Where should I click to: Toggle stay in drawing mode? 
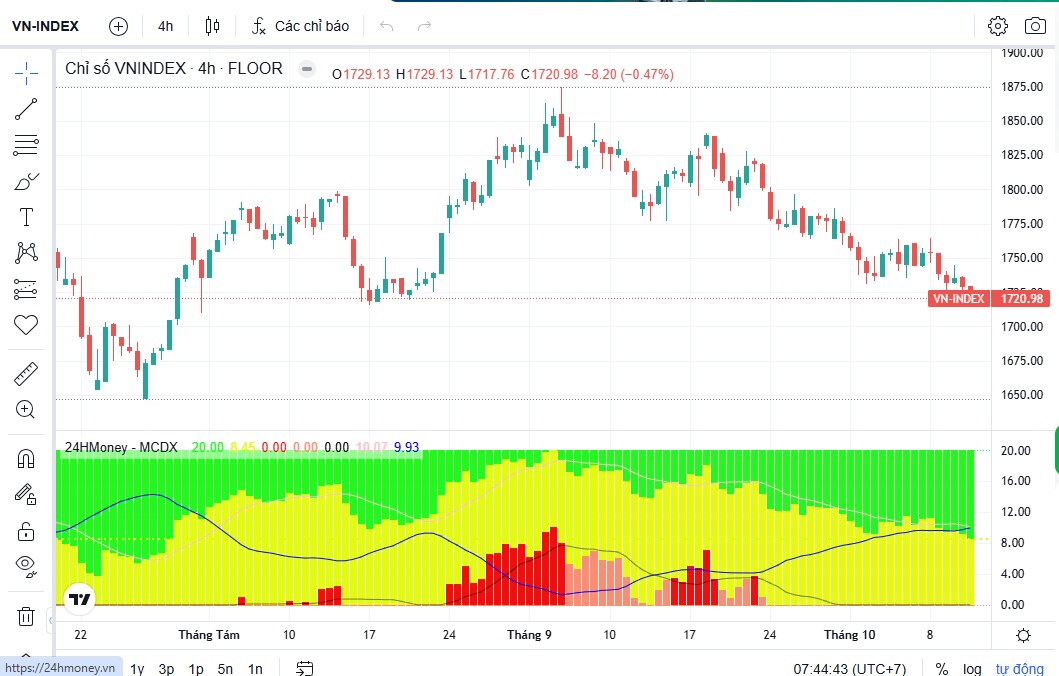pos(26,495)
